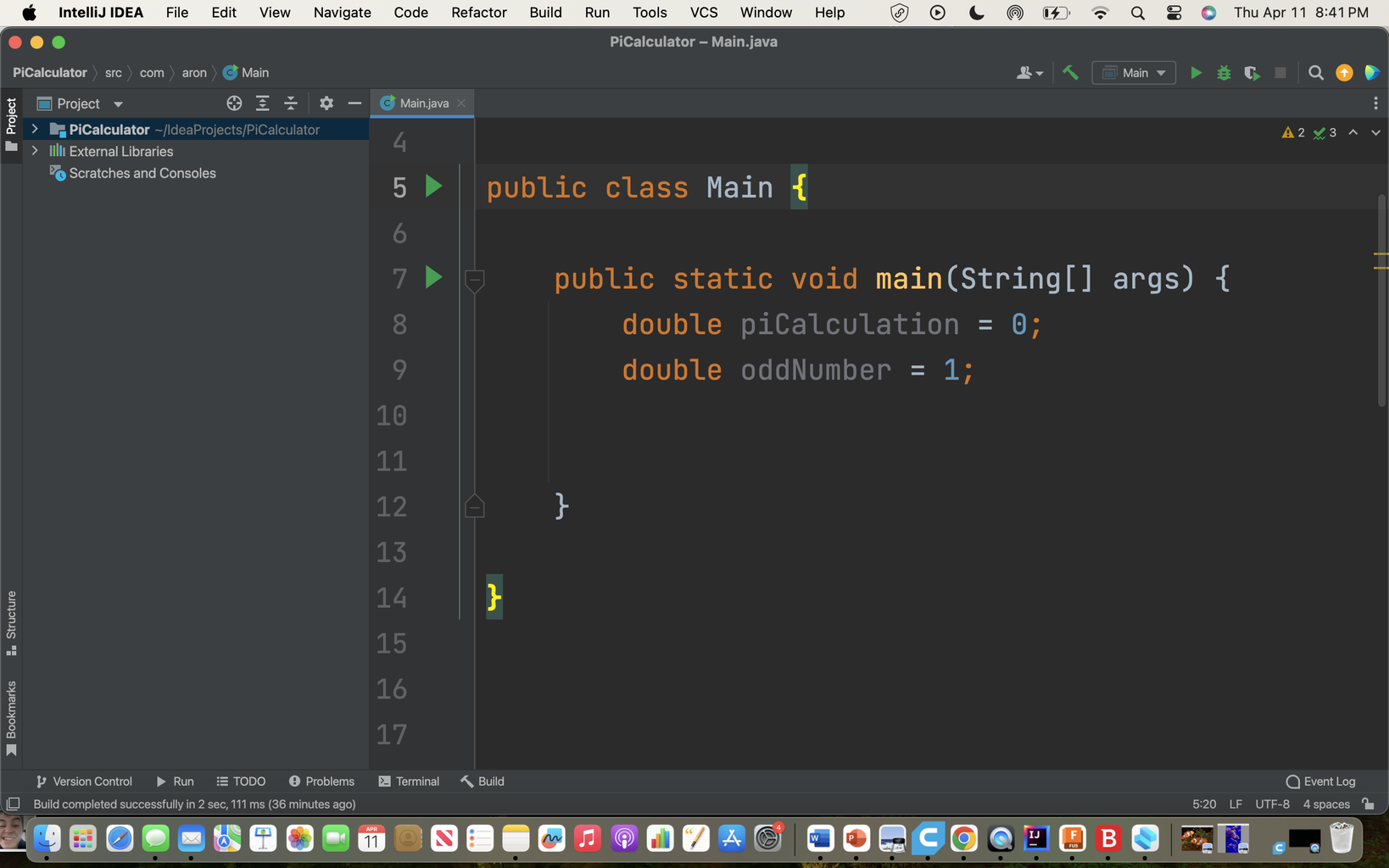
Task: Start the debugger with the bug icon
Action: tap(1224, 73)
